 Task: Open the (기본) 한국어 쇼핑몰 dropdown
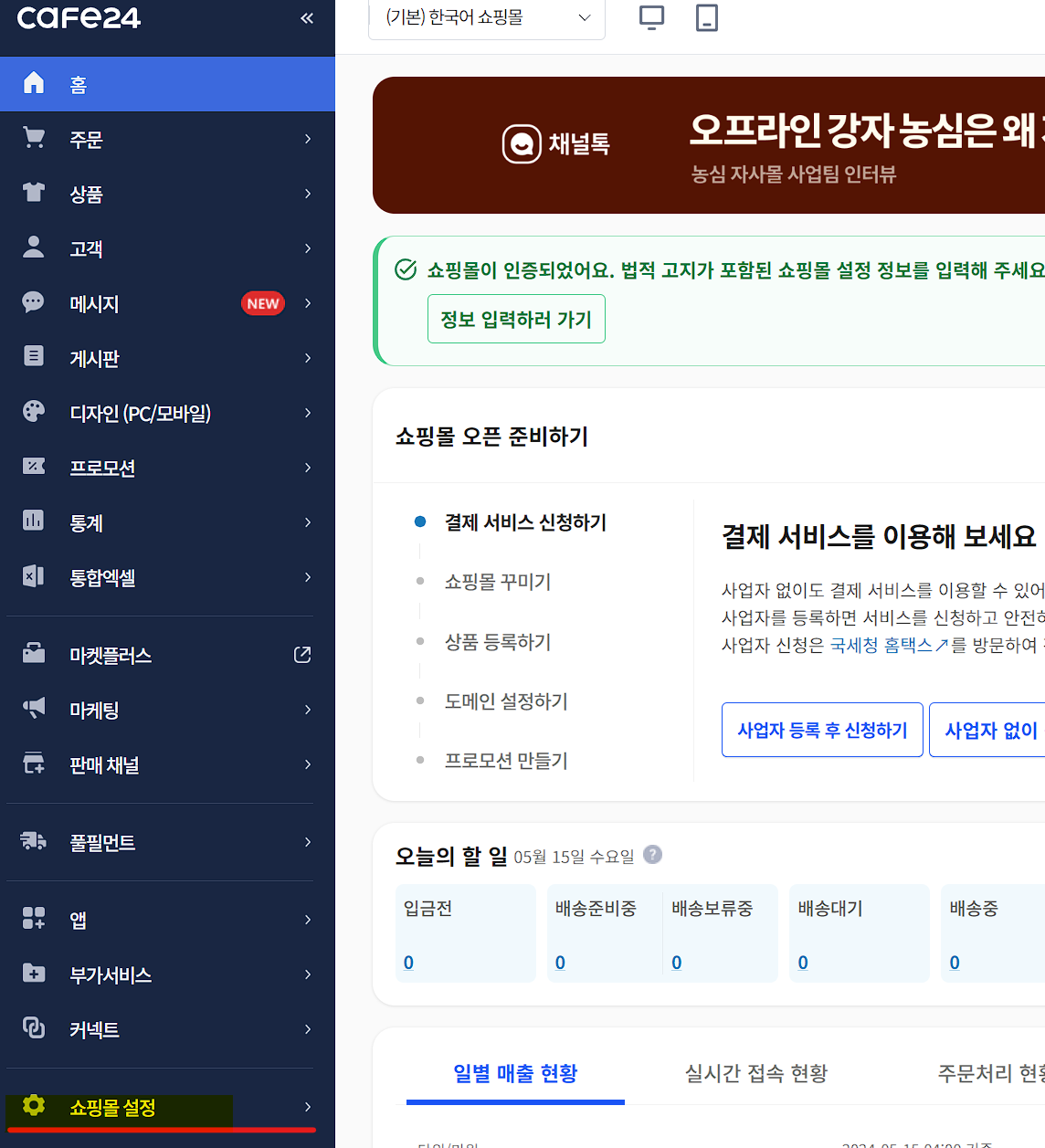pos(487,18)
